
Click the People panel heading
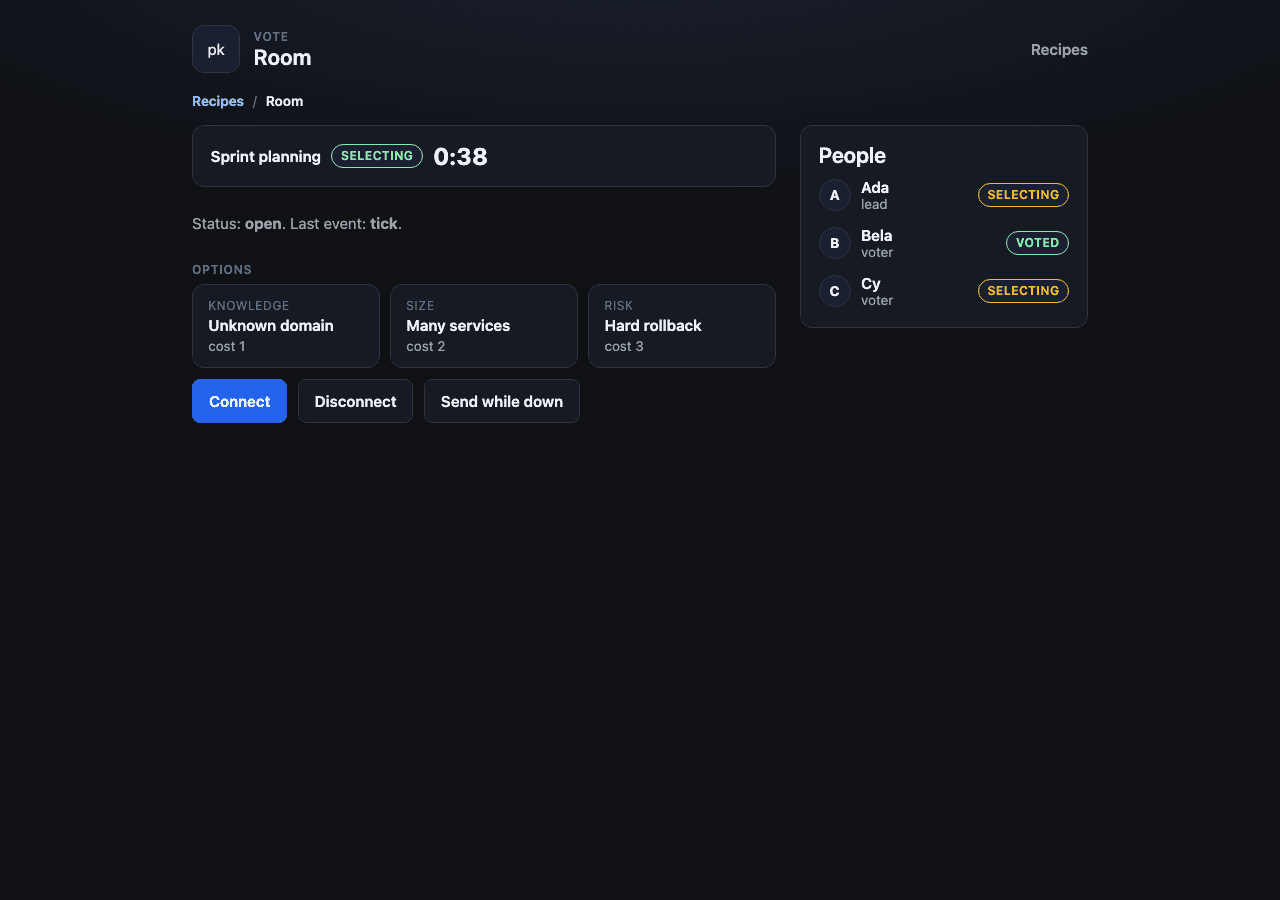852,155
